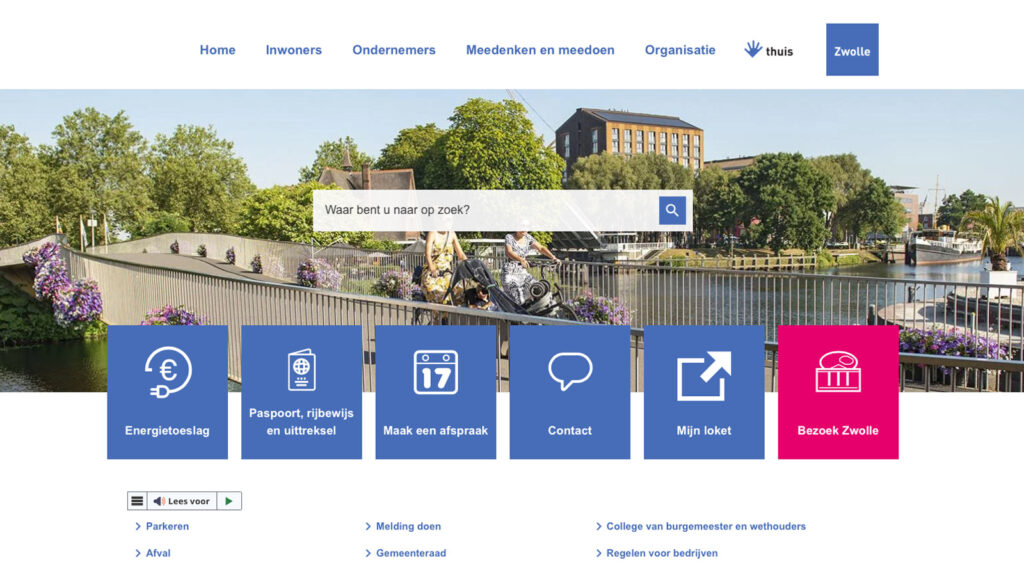Screen dimensions: 1024x576
Task: Open the Maak een afspraak tile
Action: (x=436, y=392)
